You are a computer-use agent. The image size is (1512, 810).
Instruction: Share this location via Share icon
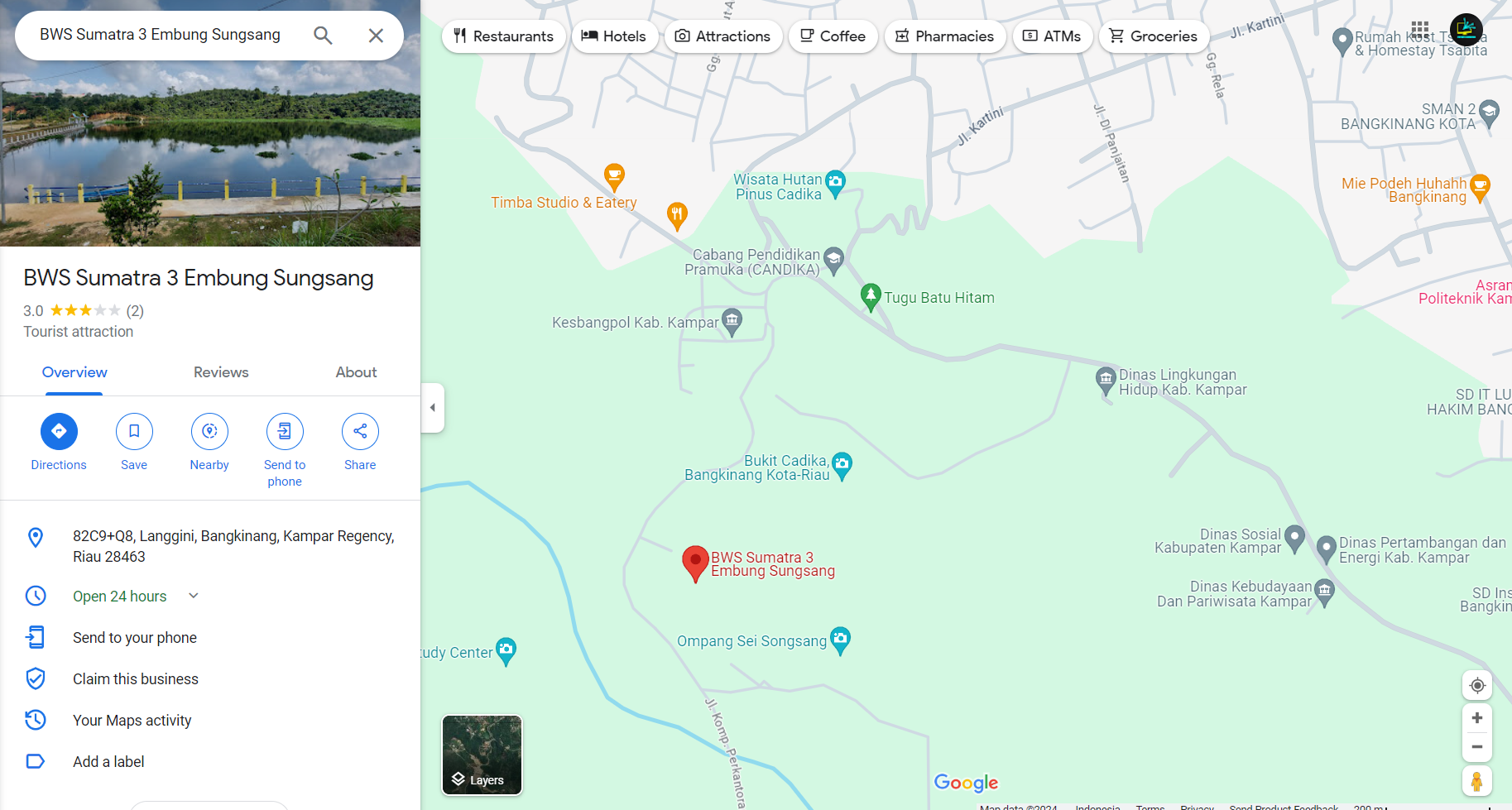tap(360, 431)
